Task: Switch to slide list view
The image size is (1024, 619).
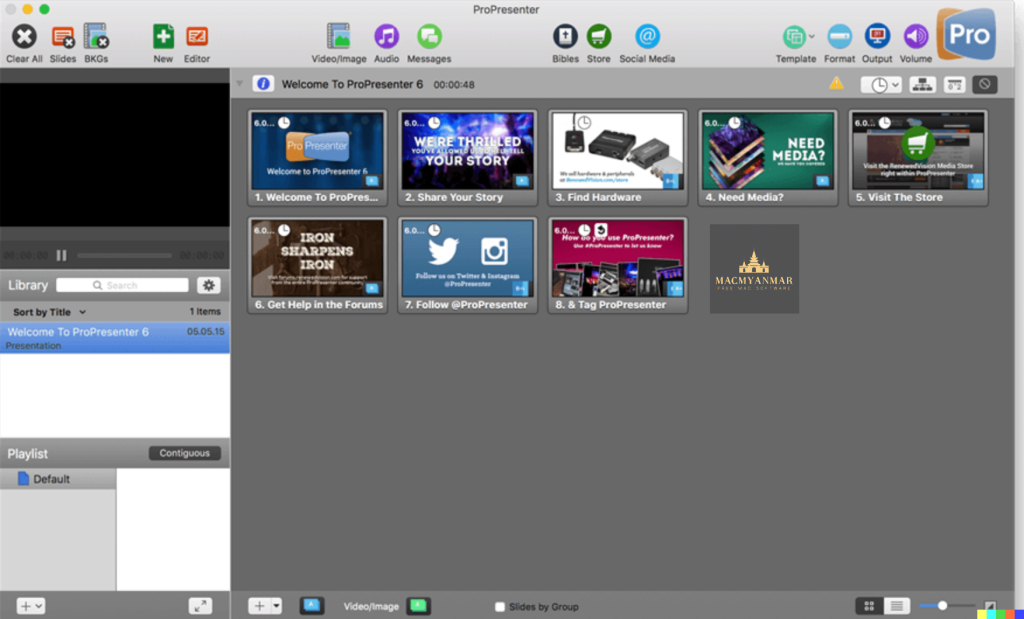Action: click(897, 607)
